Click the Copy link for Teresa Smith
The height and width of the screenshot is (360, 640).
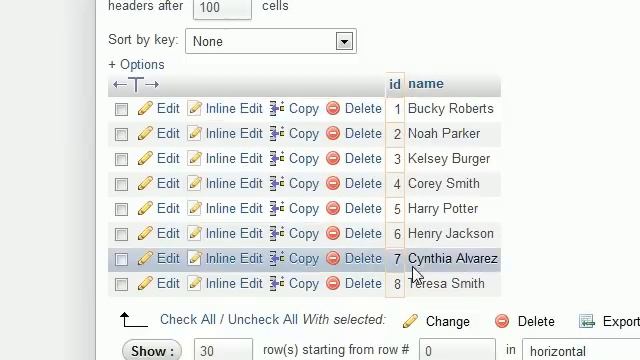pos(304,284)
